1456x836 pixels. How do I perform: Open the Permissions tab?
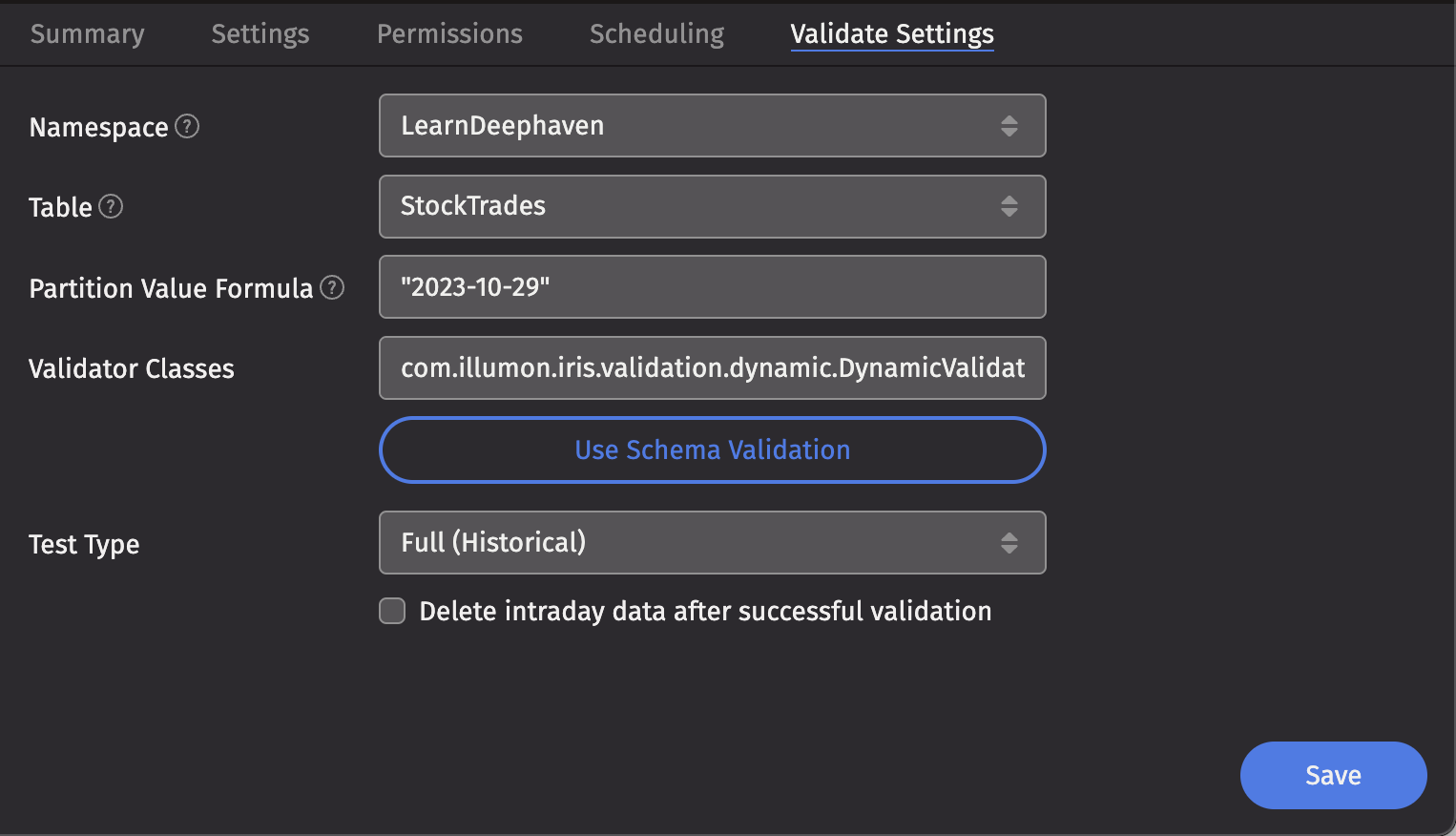[450, 34]
